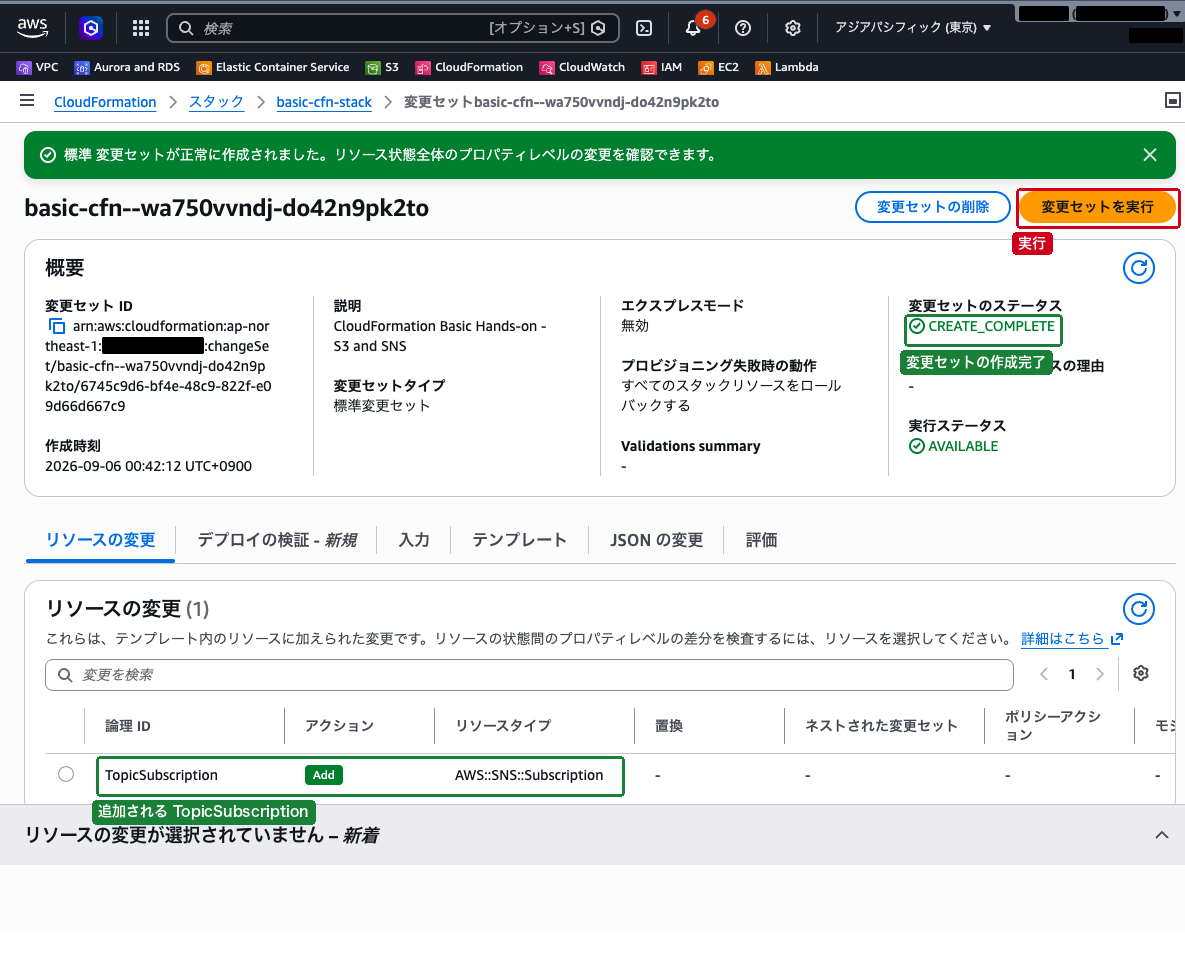Copy the change set ARN
Viewport: 1185px width, 967px height.
(57, 326)
